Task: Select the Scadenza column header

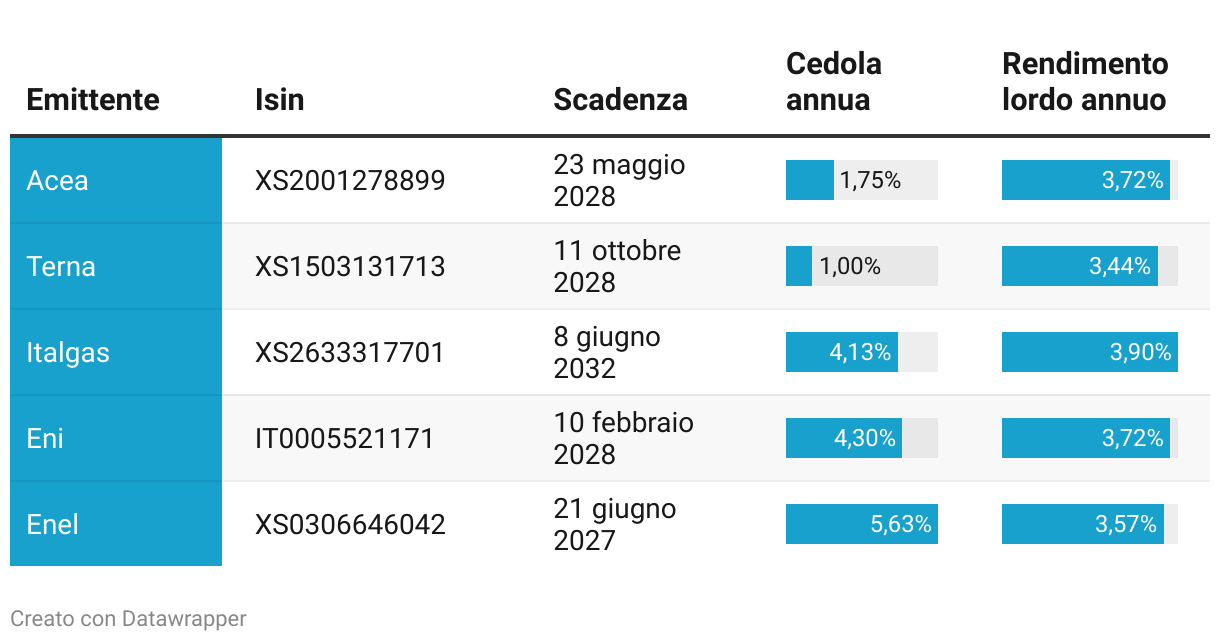Action: point(621,100)
